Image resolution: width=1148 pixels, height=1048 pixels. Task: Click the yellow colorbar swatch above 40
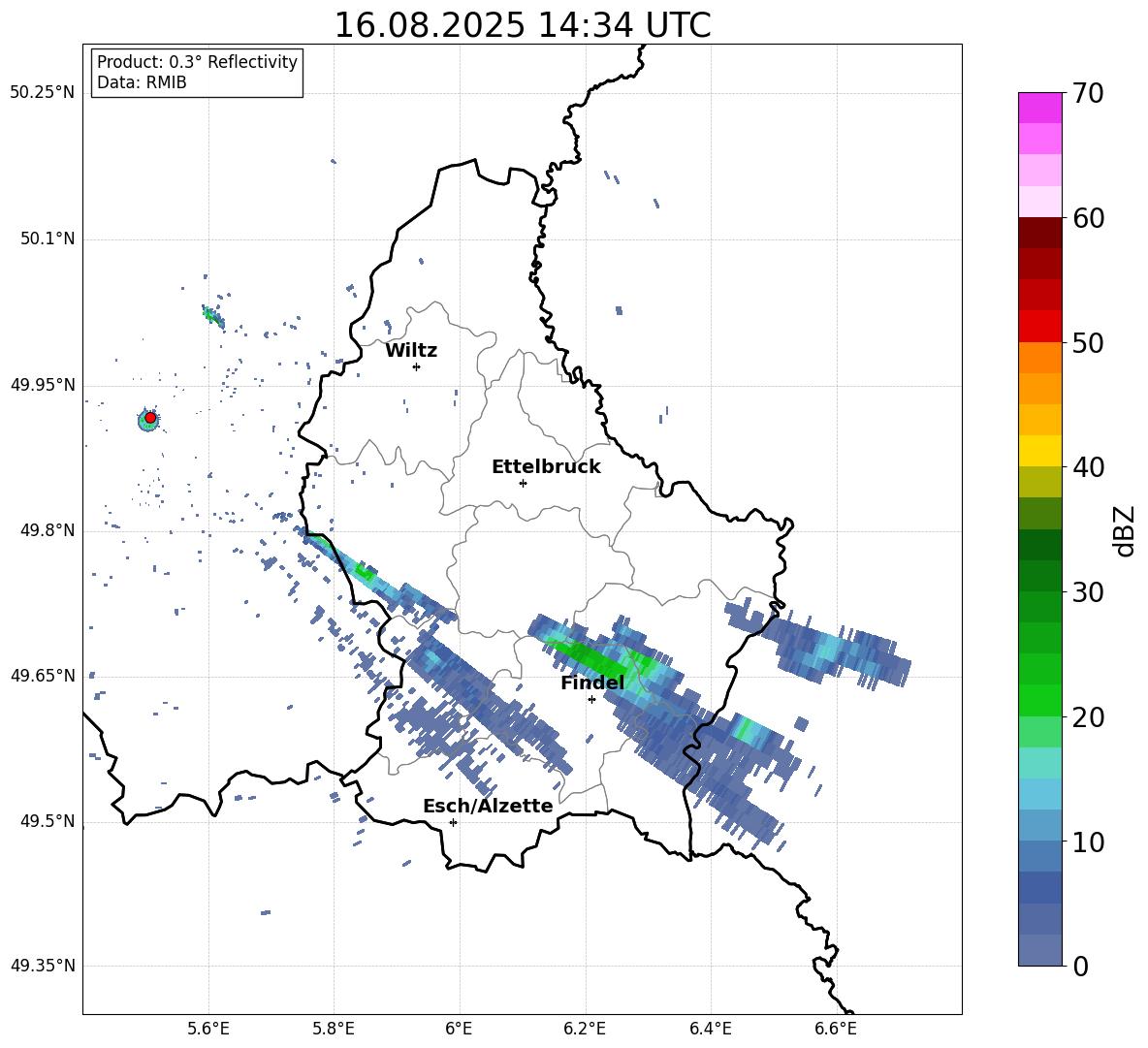(1039, 451)
